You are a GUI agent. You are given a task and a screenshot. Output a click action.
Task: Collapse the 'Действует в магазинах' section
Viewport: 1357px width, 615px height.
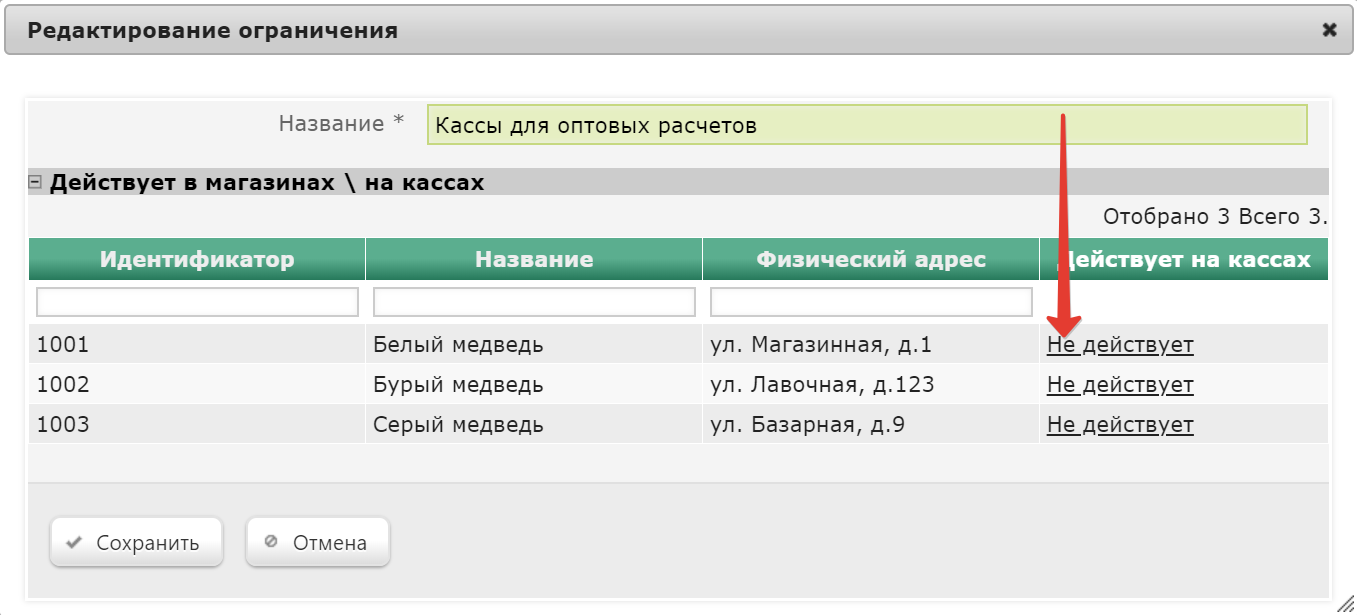click(36, 182)
